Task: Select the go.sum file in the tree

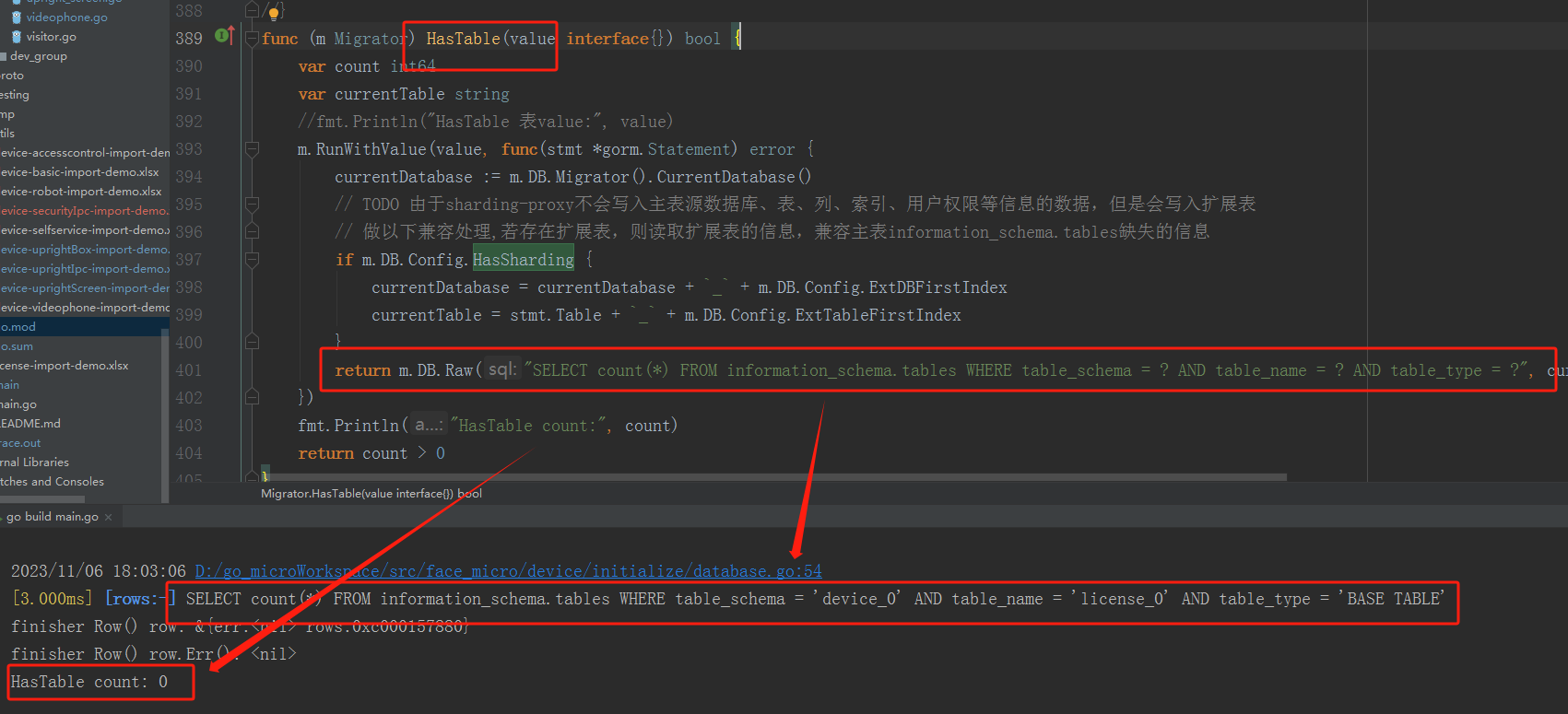Action: point(17,345)
